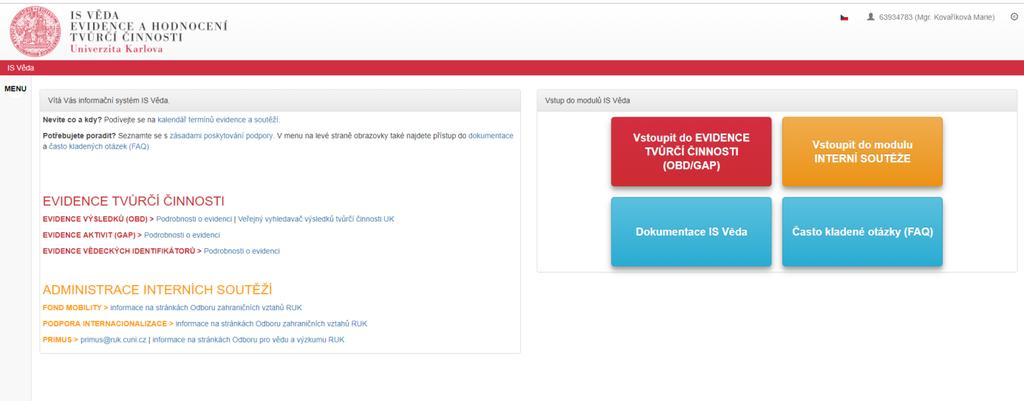Image resolution: width=1024 pixels, height=401 pixels.
Task: Enter EVIDENCE TVŮRČÍ ČINNOSTI (OBD/GAP) module
Action: point(691,152)
